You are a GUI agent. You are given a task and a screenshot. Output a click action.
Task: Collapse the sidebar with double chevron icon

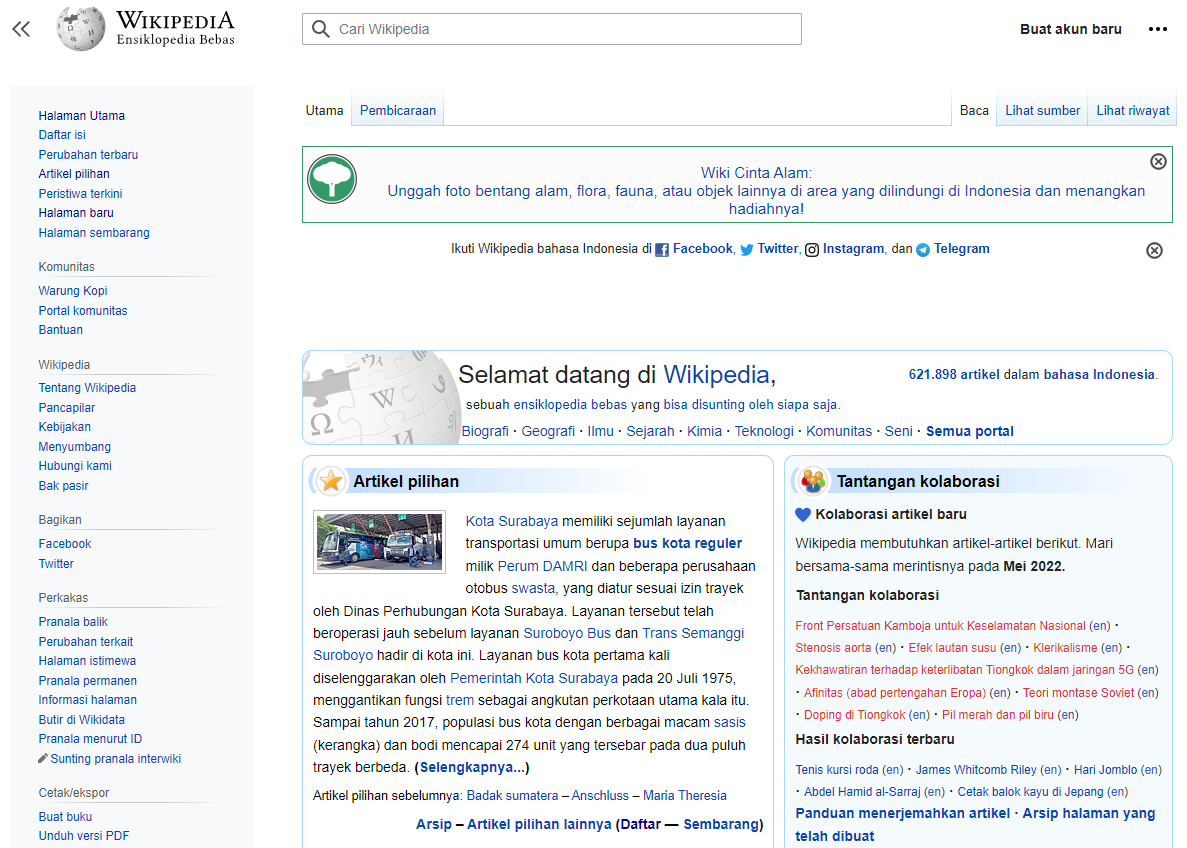21,29
